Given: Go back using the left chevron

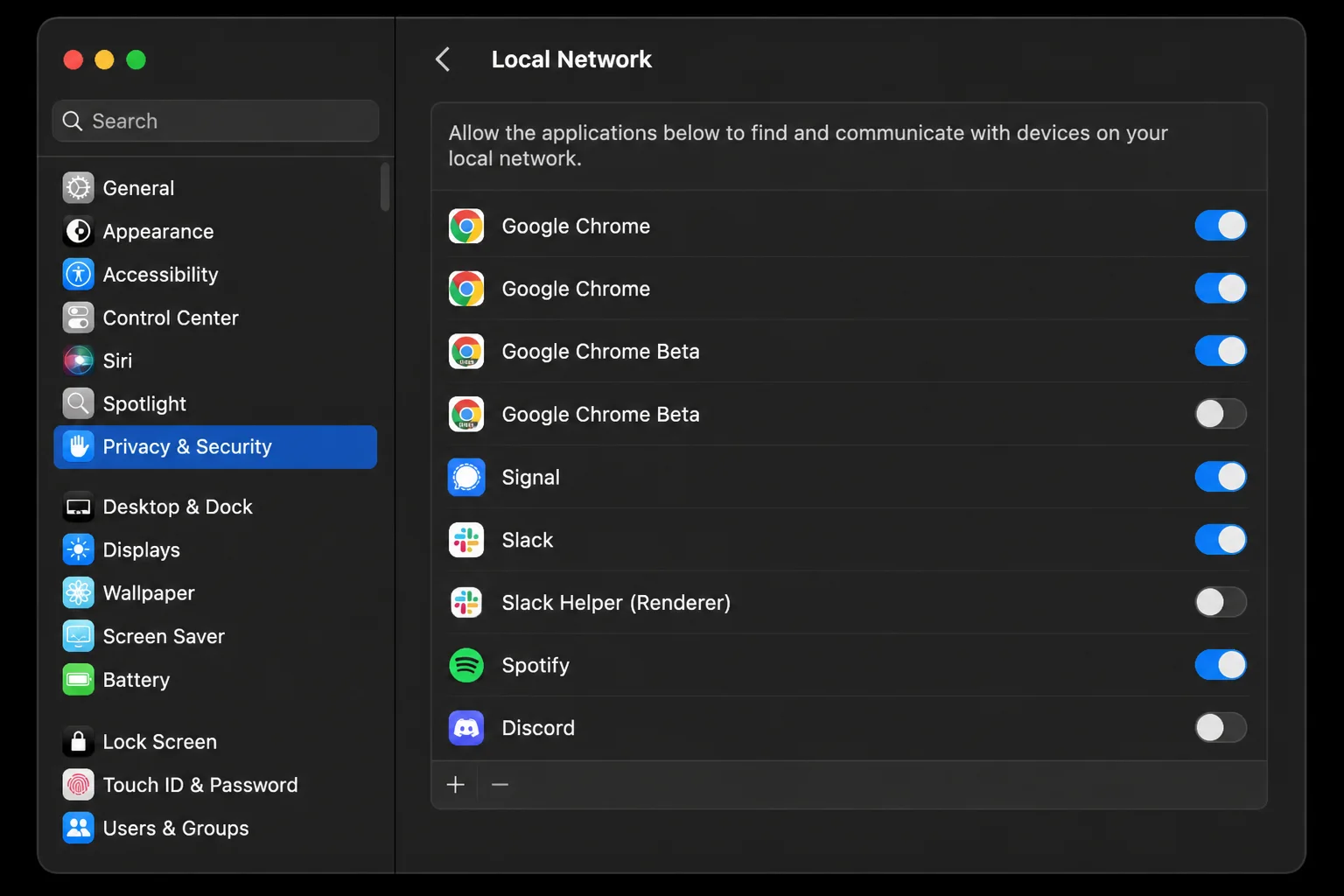Looking at the screenshot, I should [x=443, y=59].
